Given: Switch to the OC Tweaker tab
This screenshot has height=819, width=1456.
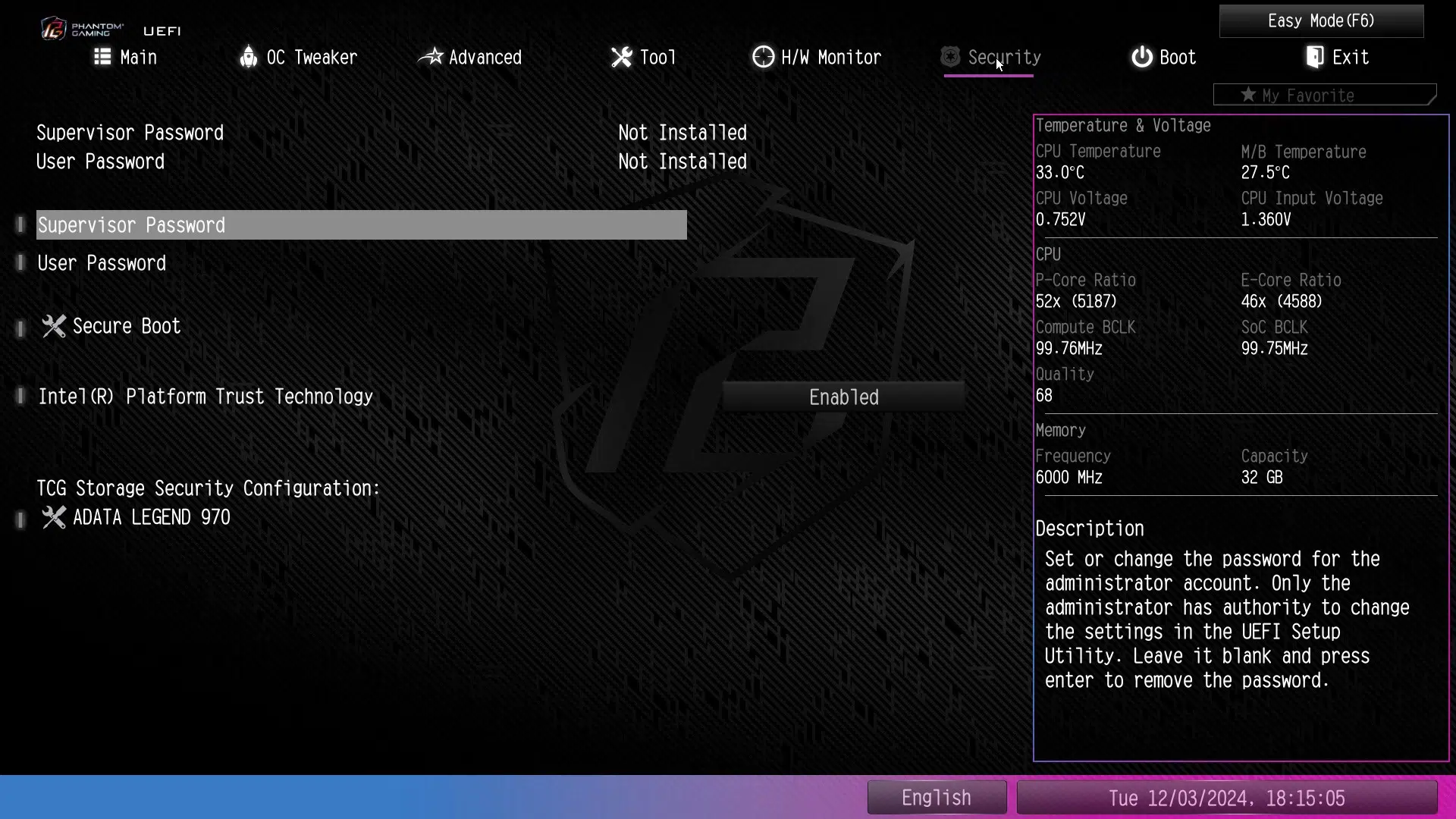Looking at the screenshot, I should coord(298,57).
